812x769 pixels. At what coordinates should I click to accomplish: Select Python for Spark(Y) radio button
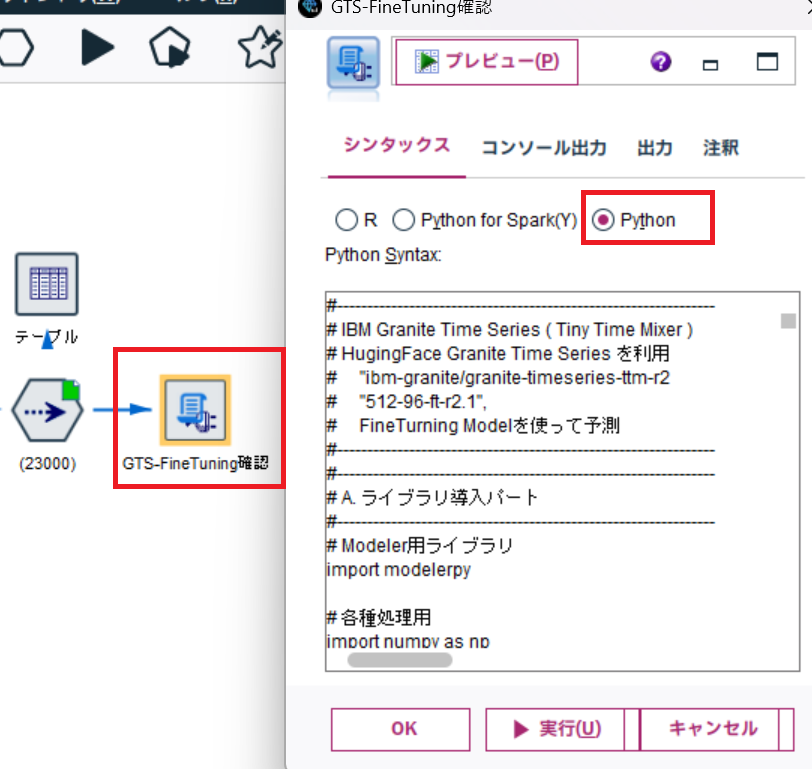[403, 220]
